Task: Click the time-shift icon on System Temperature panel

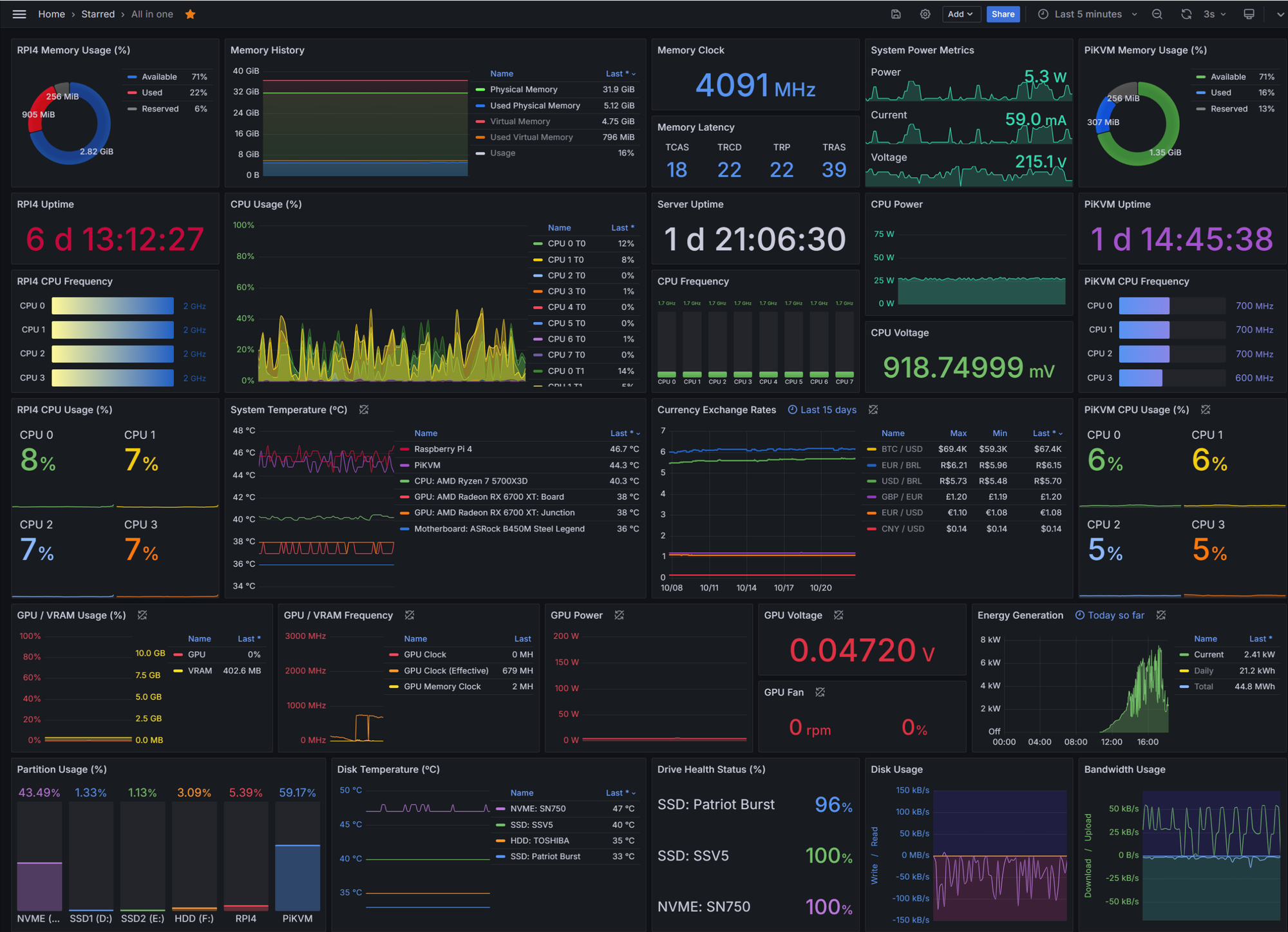Action: click(364, 410)
